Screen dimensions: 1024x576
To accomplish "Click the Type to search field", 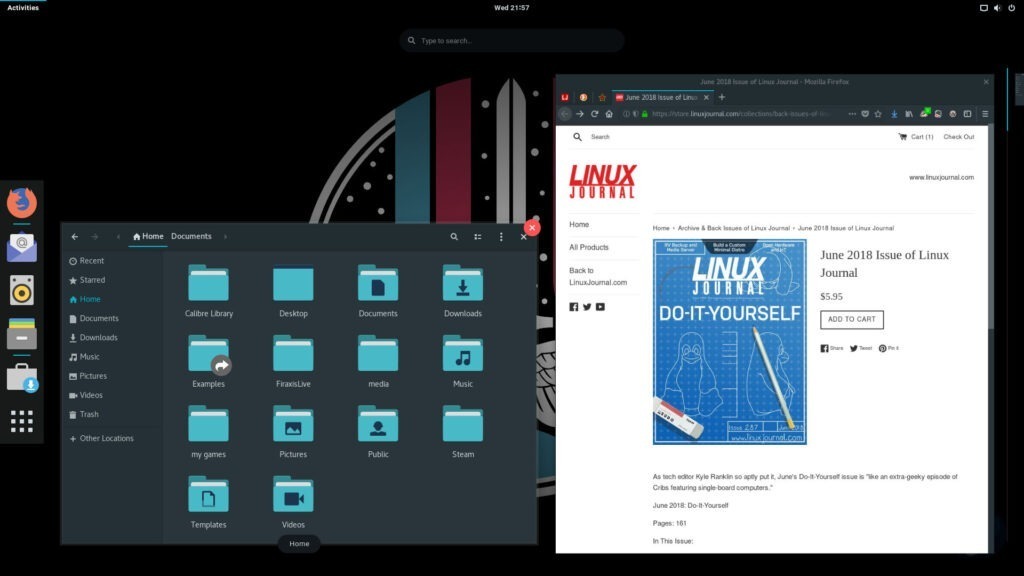I will 512,41.
